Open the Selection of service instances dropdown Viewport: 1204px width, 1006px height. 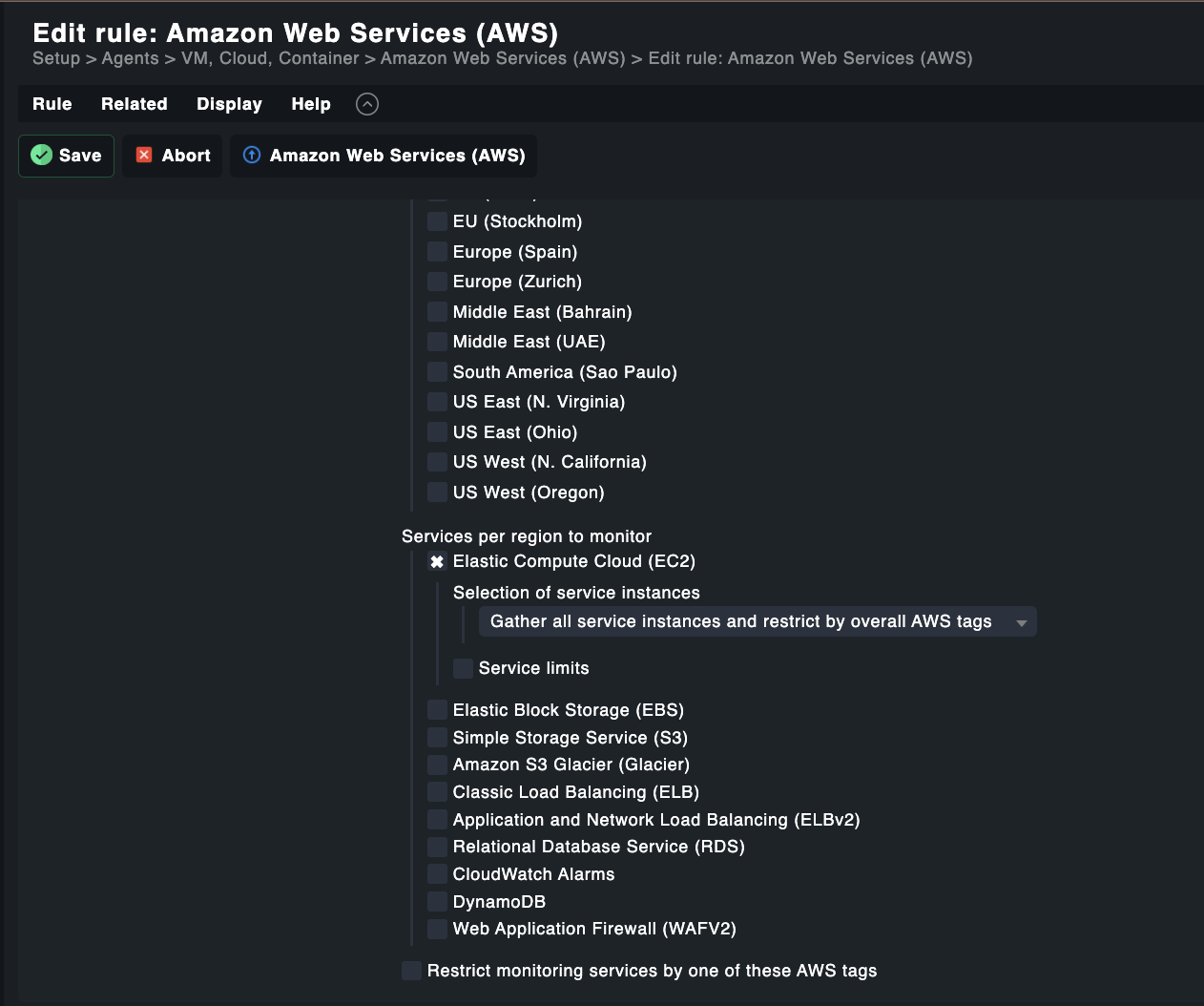click(x=757, y=621)
